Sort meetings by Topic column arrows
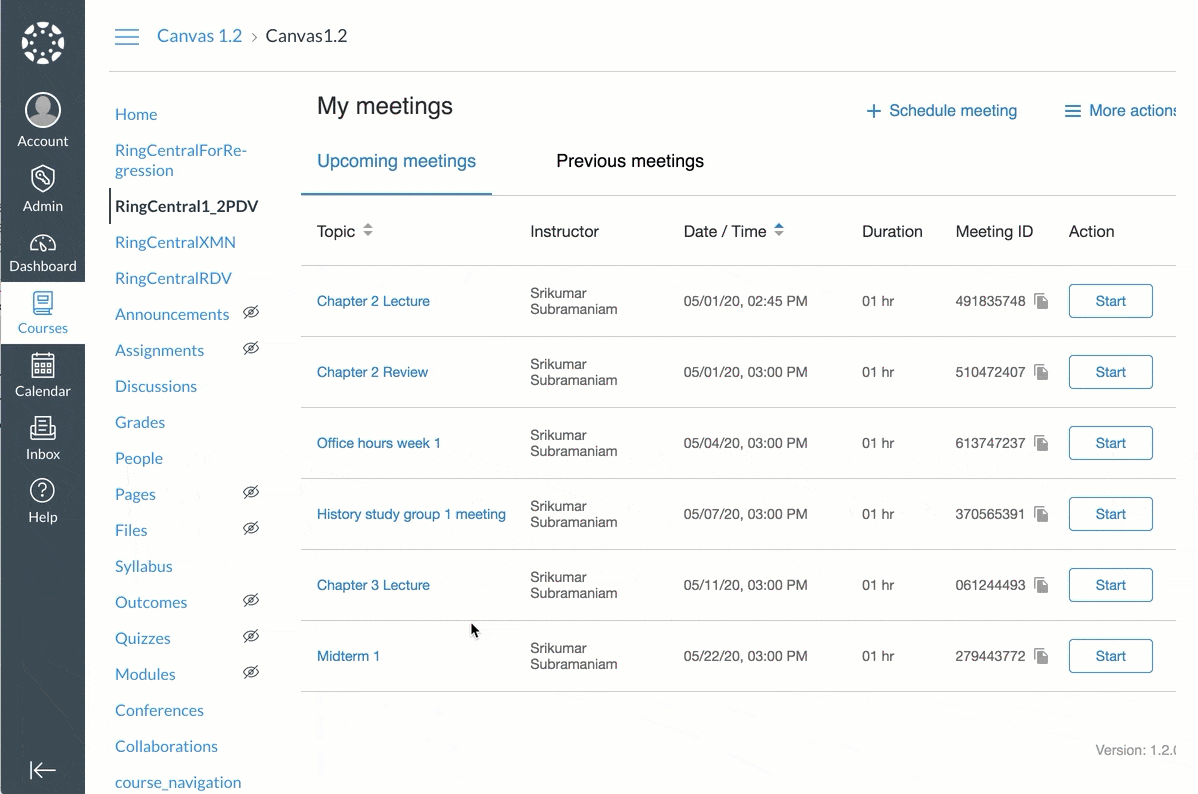Screen dimensions: 1198x794 coord(368,231)
